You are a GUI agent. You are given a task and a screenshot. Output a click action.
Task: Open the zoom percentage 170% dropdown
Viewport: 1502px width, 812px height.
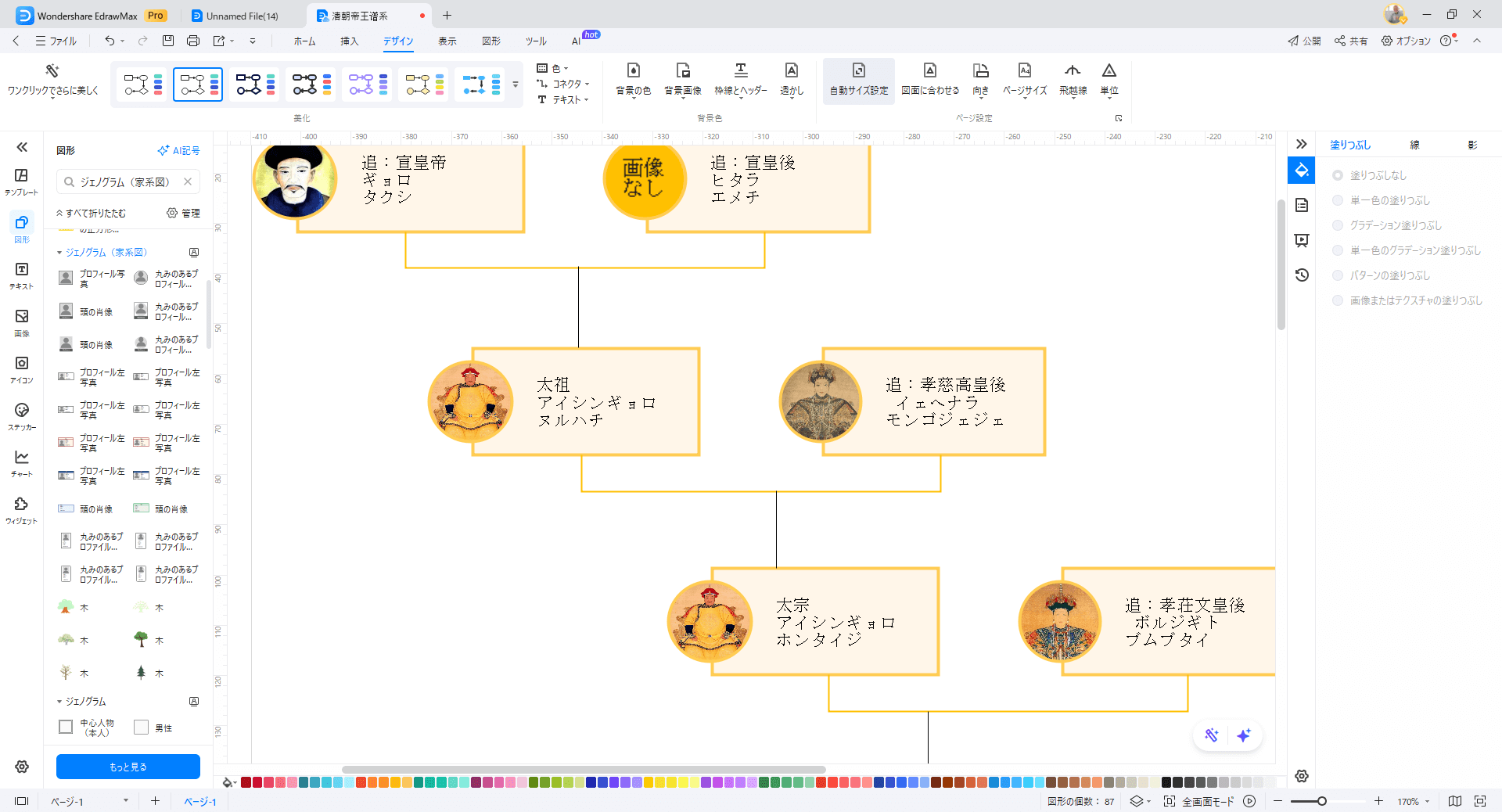click(x=1414, y=802)
